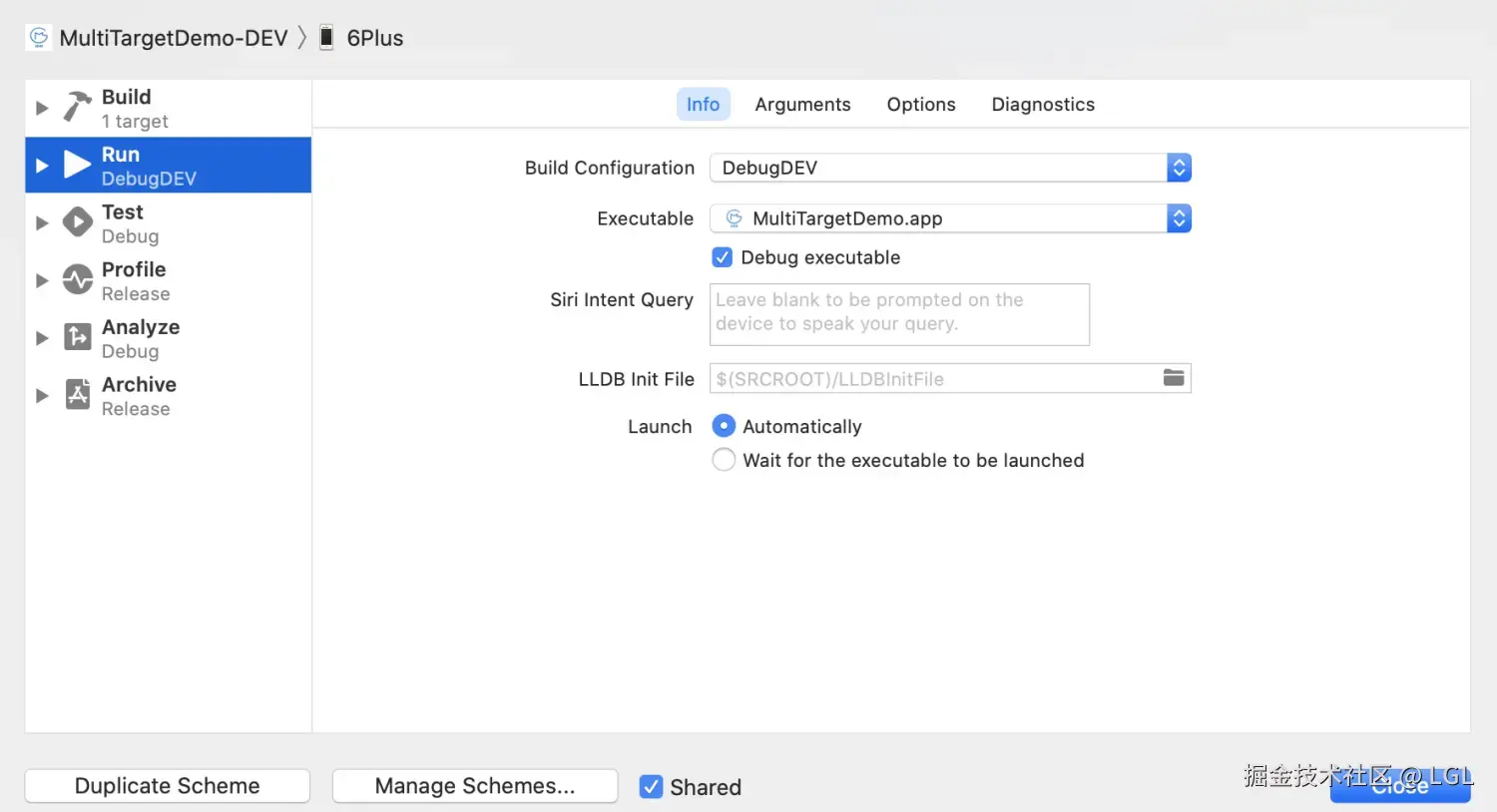The height and width of the screenshot is (812, 1497).
Task: Open the Diagnostics tab
Action: pos(1043,105)
